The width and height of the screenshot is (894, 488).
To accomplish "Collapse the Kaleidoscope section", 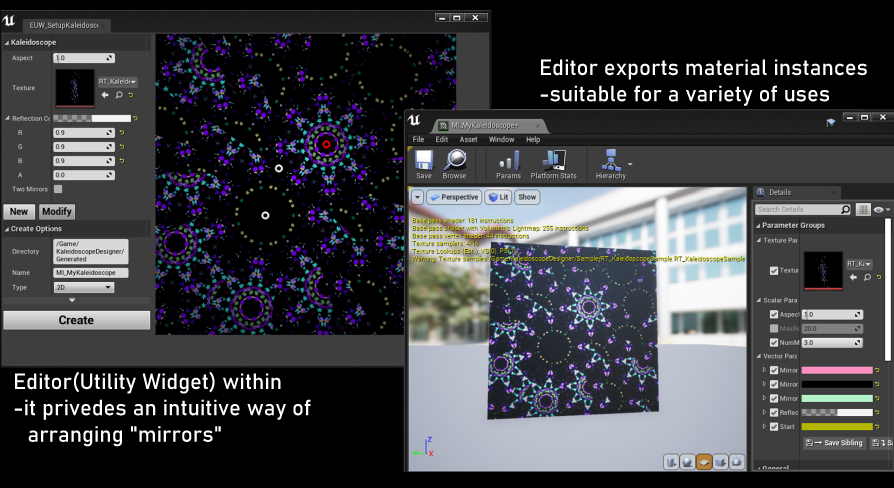I will [x=7, y=42].
